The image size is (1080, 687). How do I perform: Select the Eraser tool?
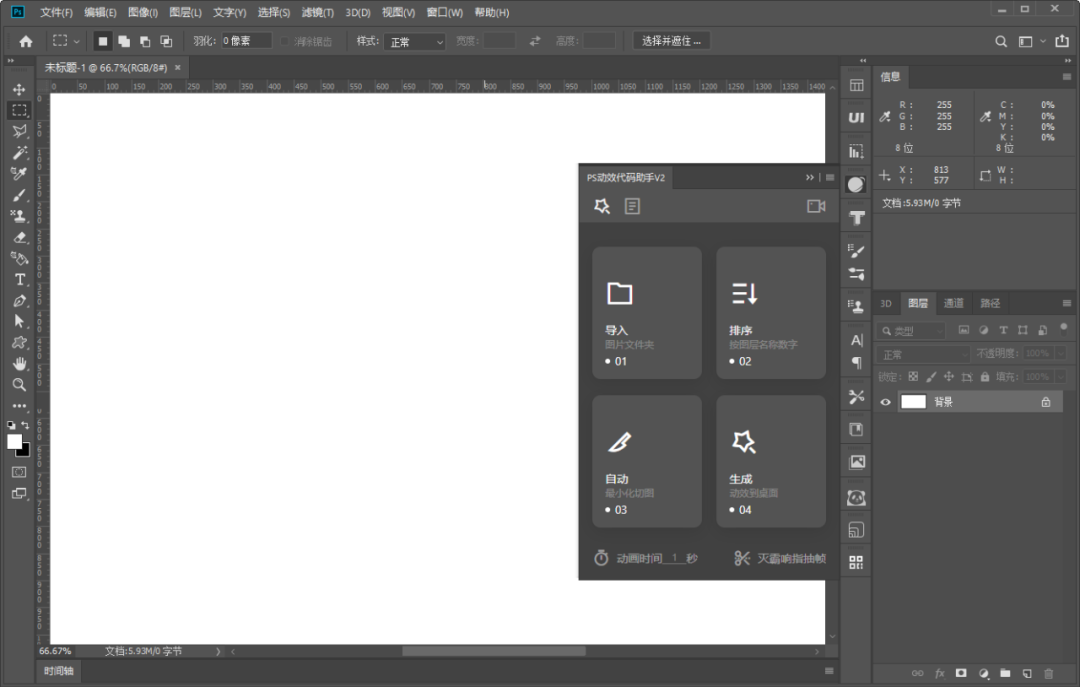point(19,237)
